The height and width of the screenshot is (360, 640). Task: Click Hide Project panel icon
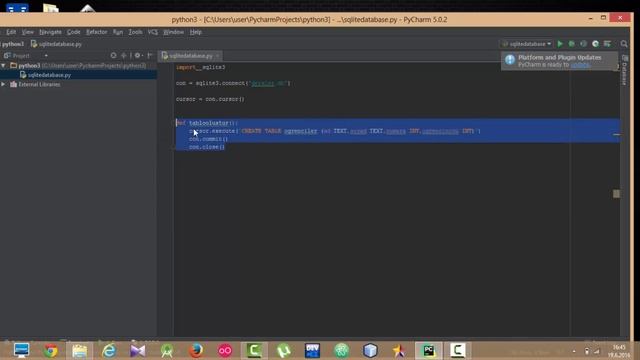[x=150, y=55]
